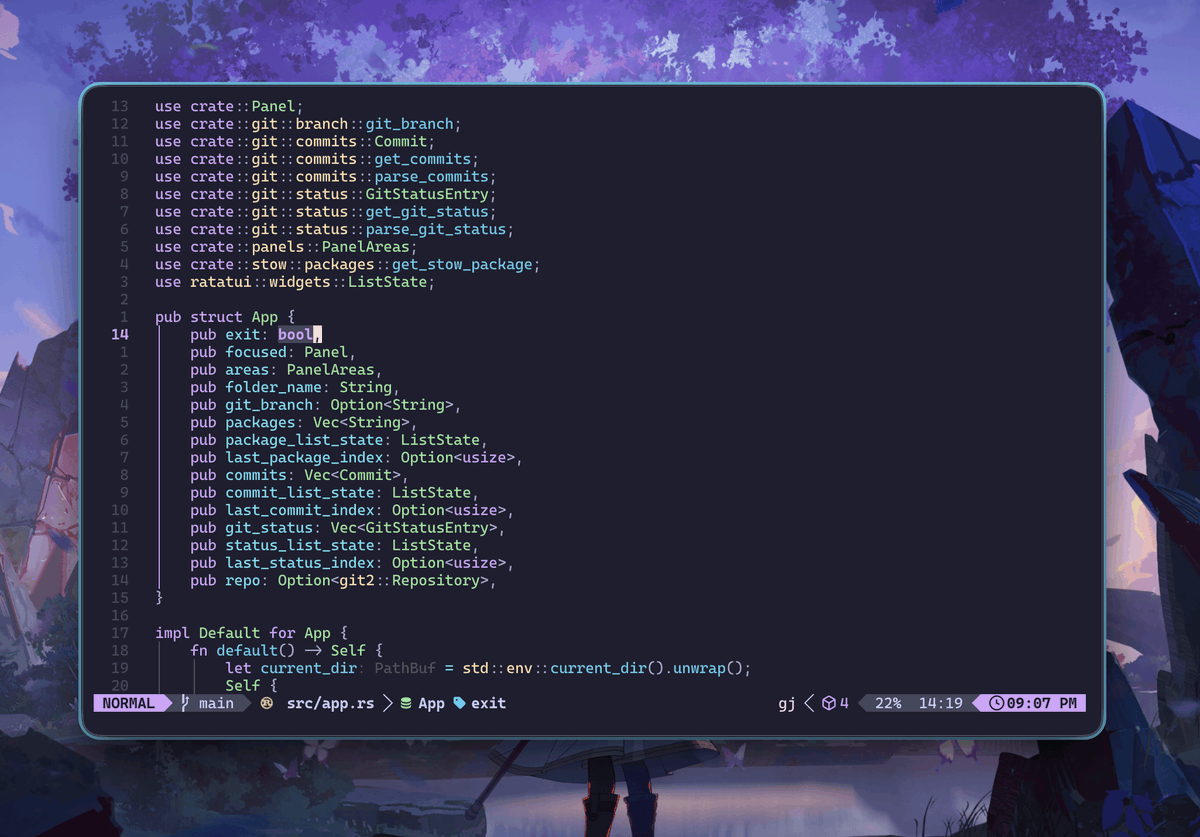1200x837 pixels.
Task: Click the clock icon before 09:07 PM
Action: [x=996, y=703]
